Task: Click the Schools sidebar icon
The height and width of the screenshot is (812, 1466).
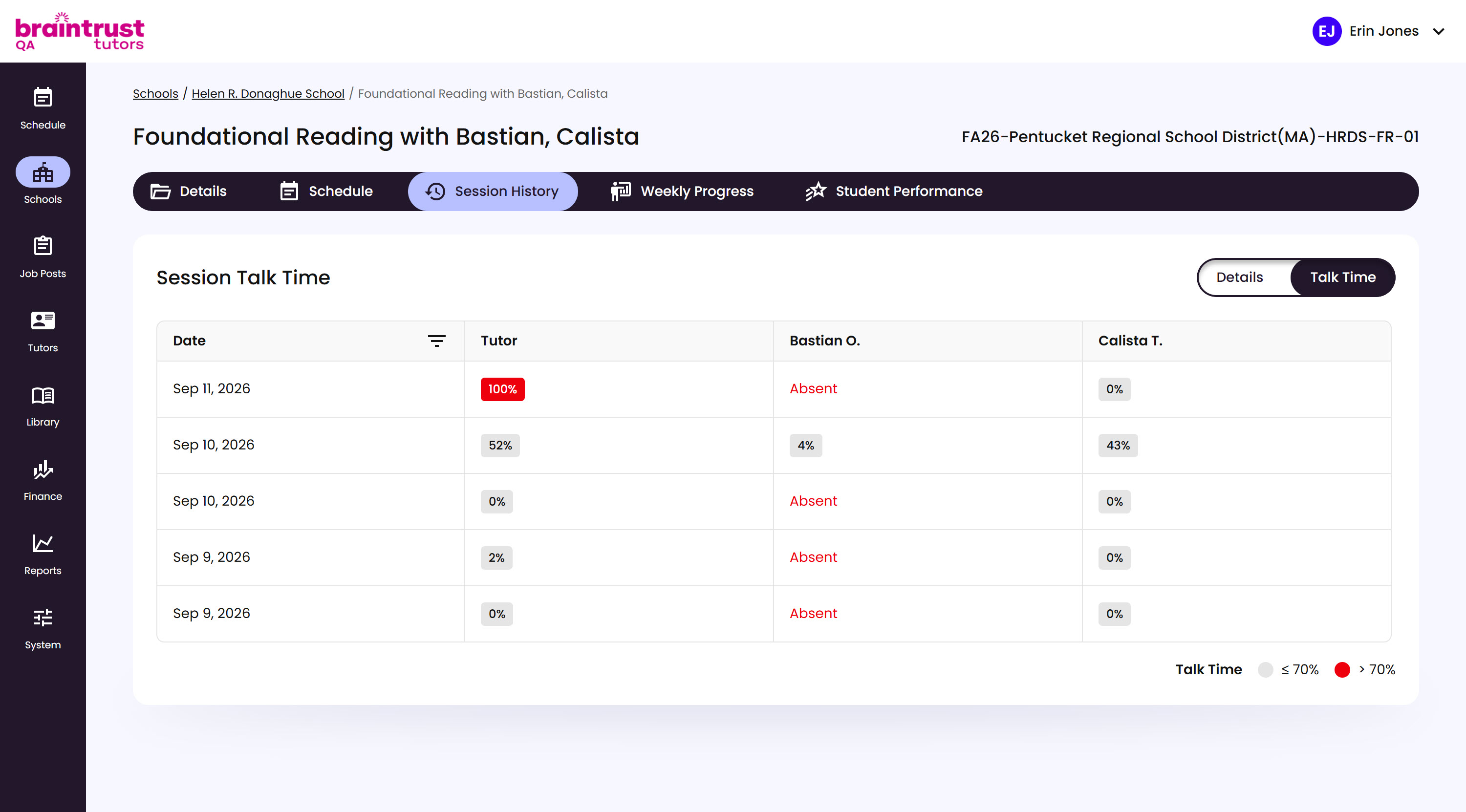Action: click(43, 172)
